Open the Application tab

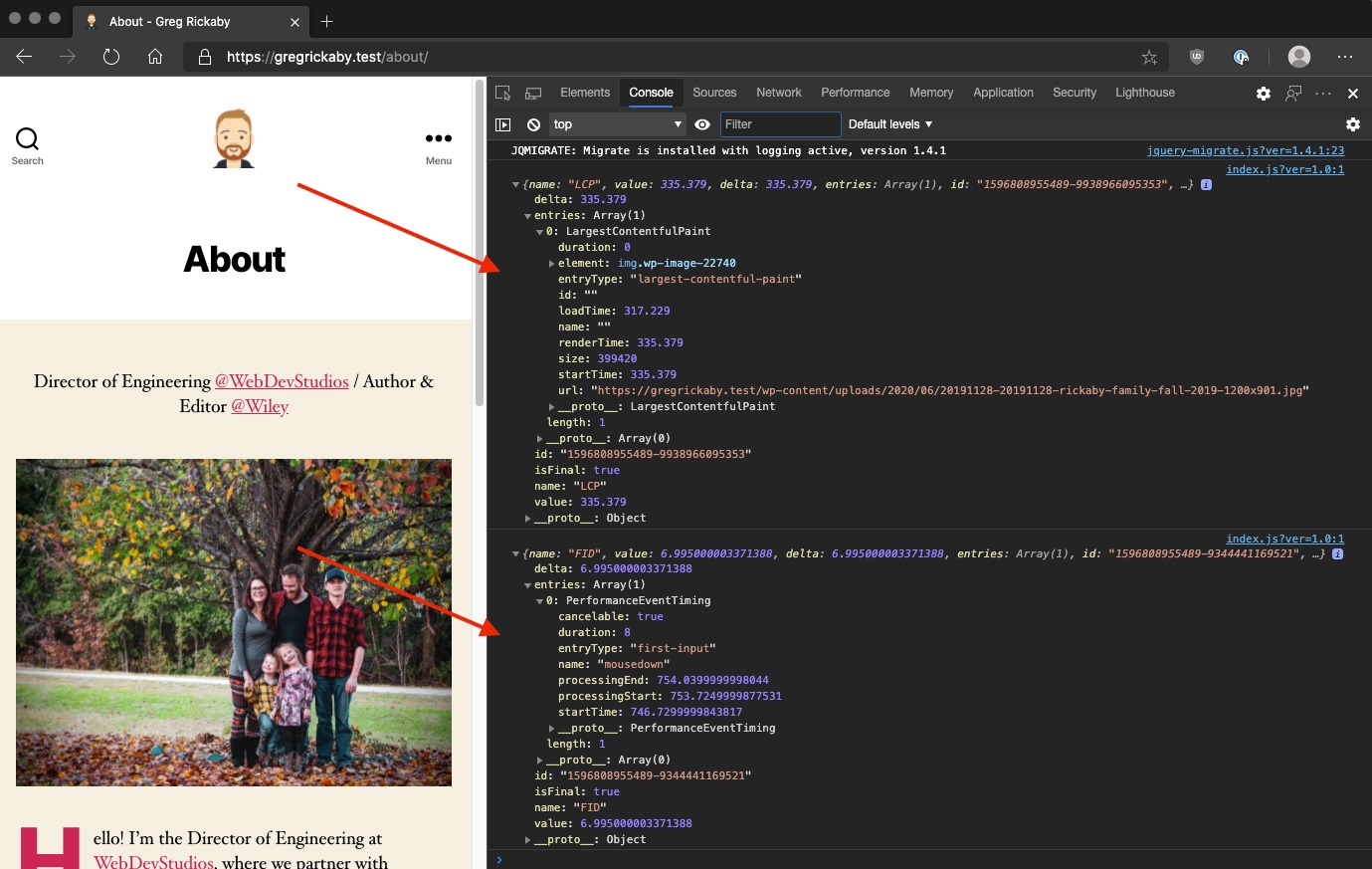click(1003, 93)
